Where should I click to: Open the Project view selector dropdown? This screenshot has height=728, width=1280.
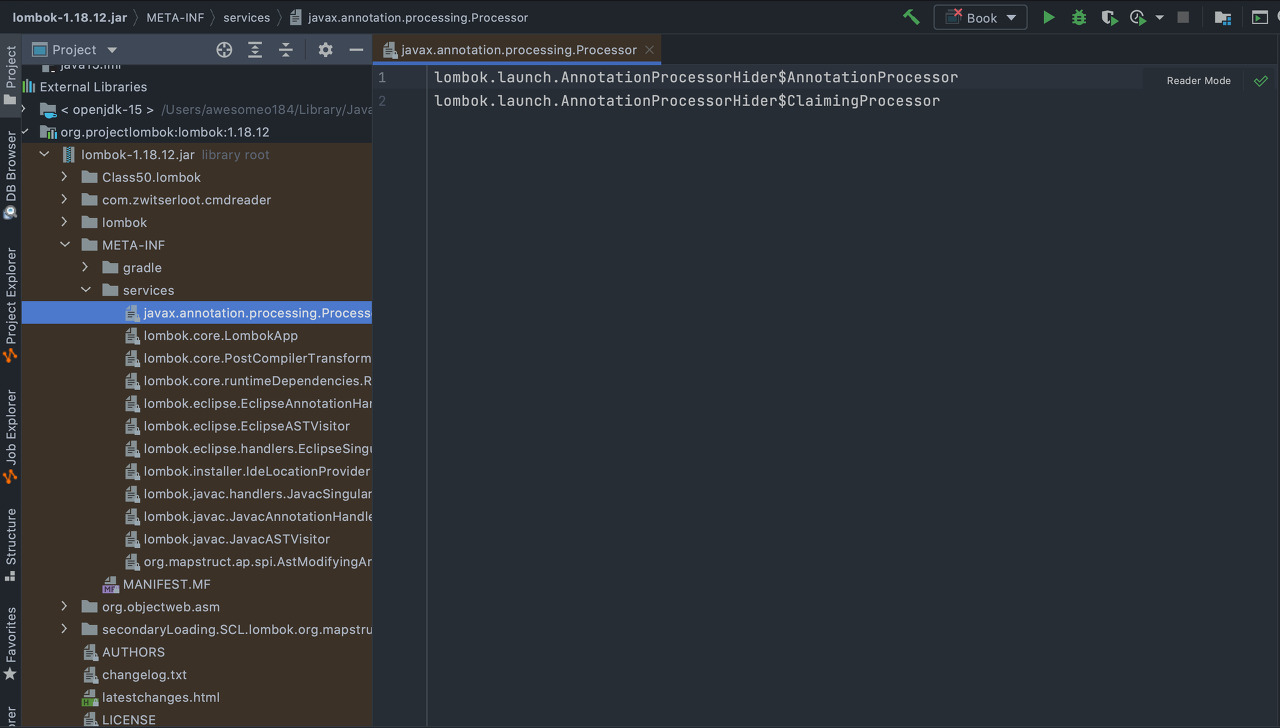point(75,49)
